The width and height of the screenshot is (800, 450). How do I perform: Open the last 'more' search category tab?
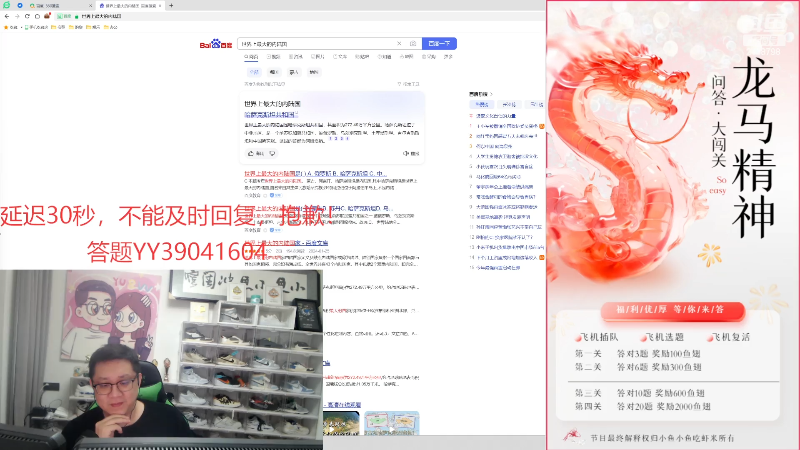[448, 57]
